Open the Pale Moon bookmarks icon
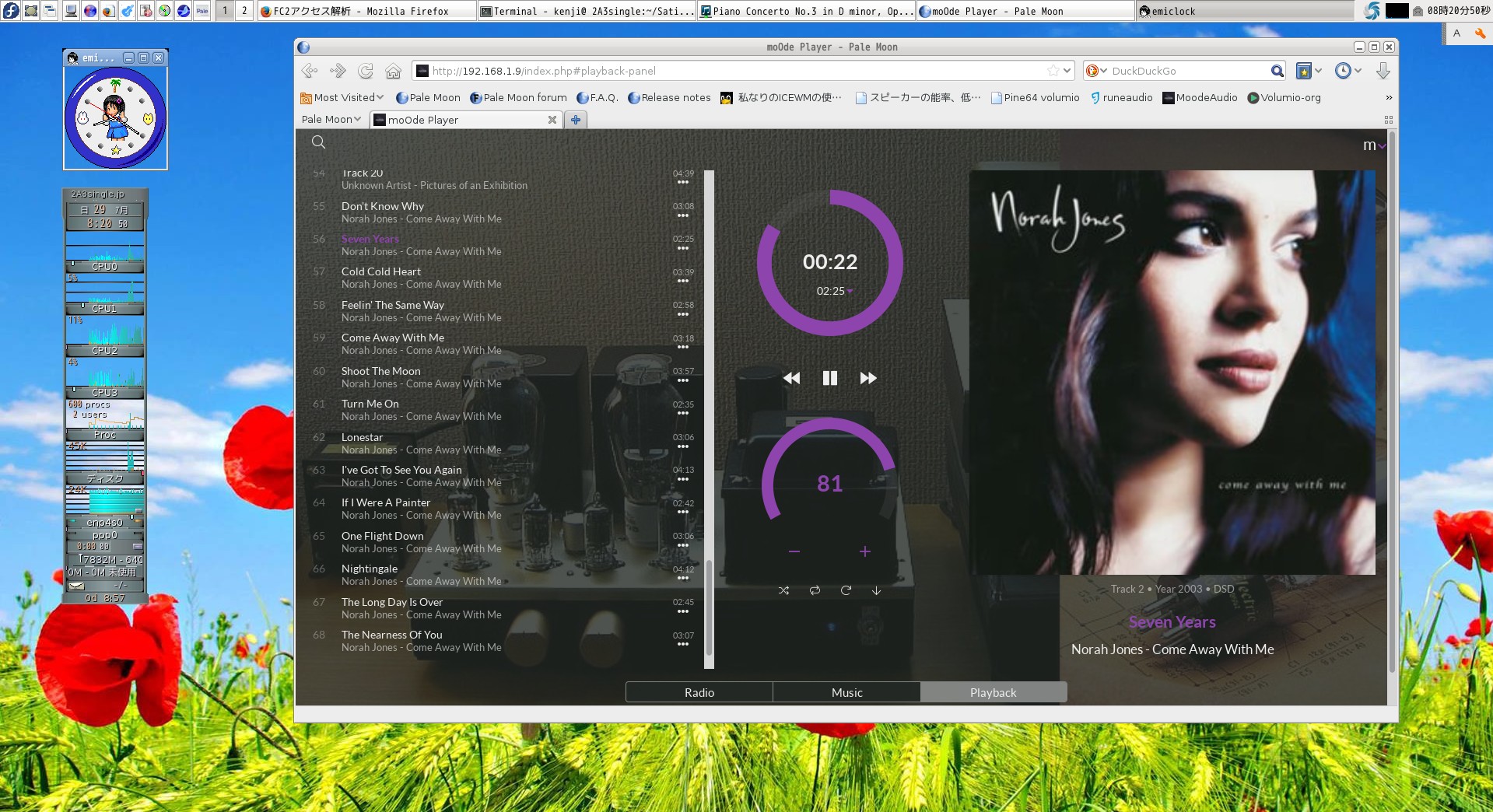The height and width of the screenshot is (812, 1493). point(1304,71)
